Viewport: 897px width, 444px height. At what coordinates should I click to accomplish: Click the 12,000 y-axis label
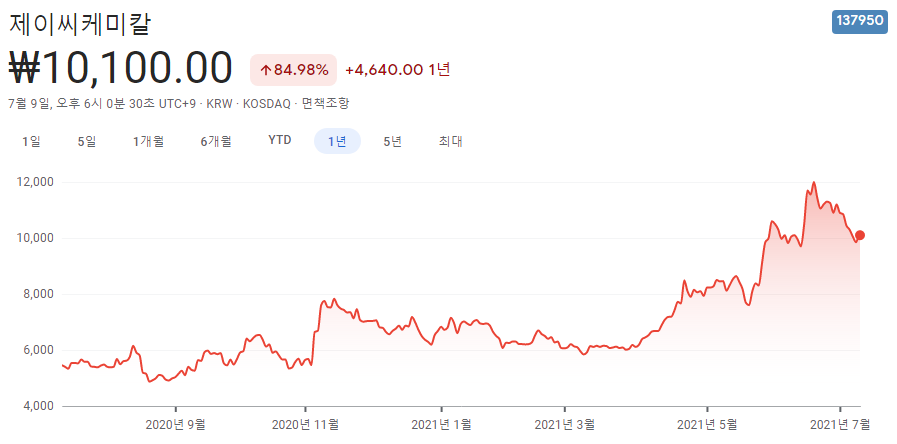[36, 183]
